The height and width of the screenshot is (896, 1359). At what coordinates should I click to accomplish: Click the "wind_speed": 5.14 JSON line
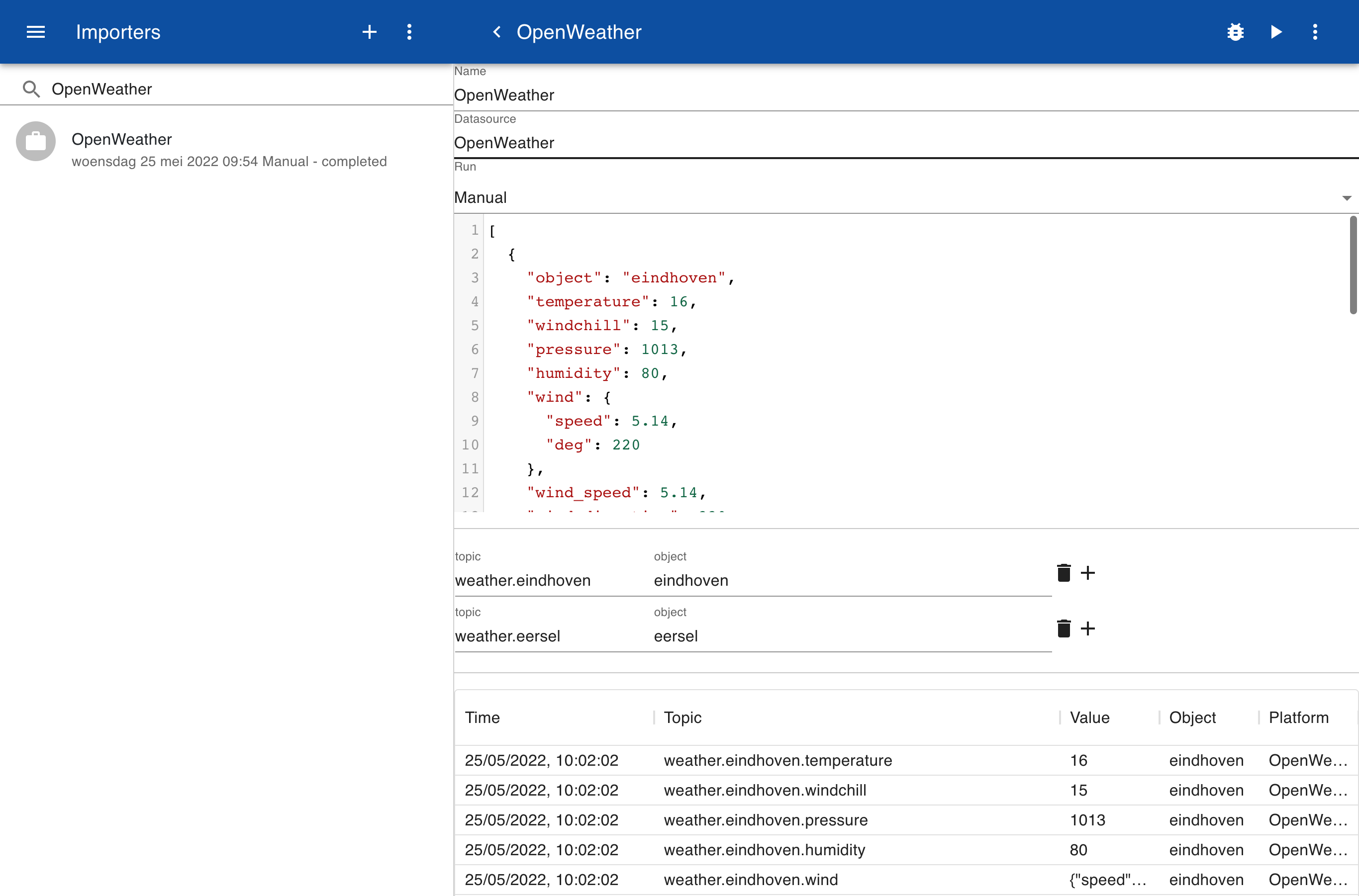click(x=616, y=493)
